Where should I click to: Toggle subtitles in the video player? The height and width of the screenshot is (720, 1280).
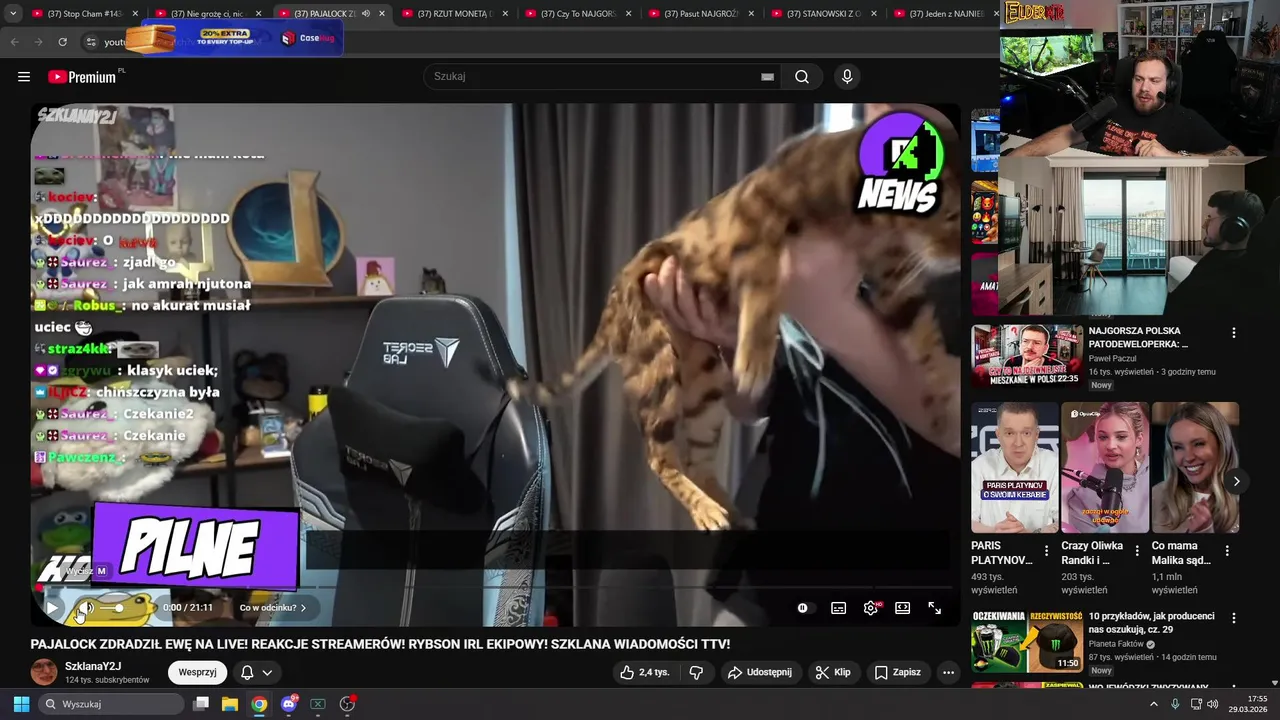[838, 607]
